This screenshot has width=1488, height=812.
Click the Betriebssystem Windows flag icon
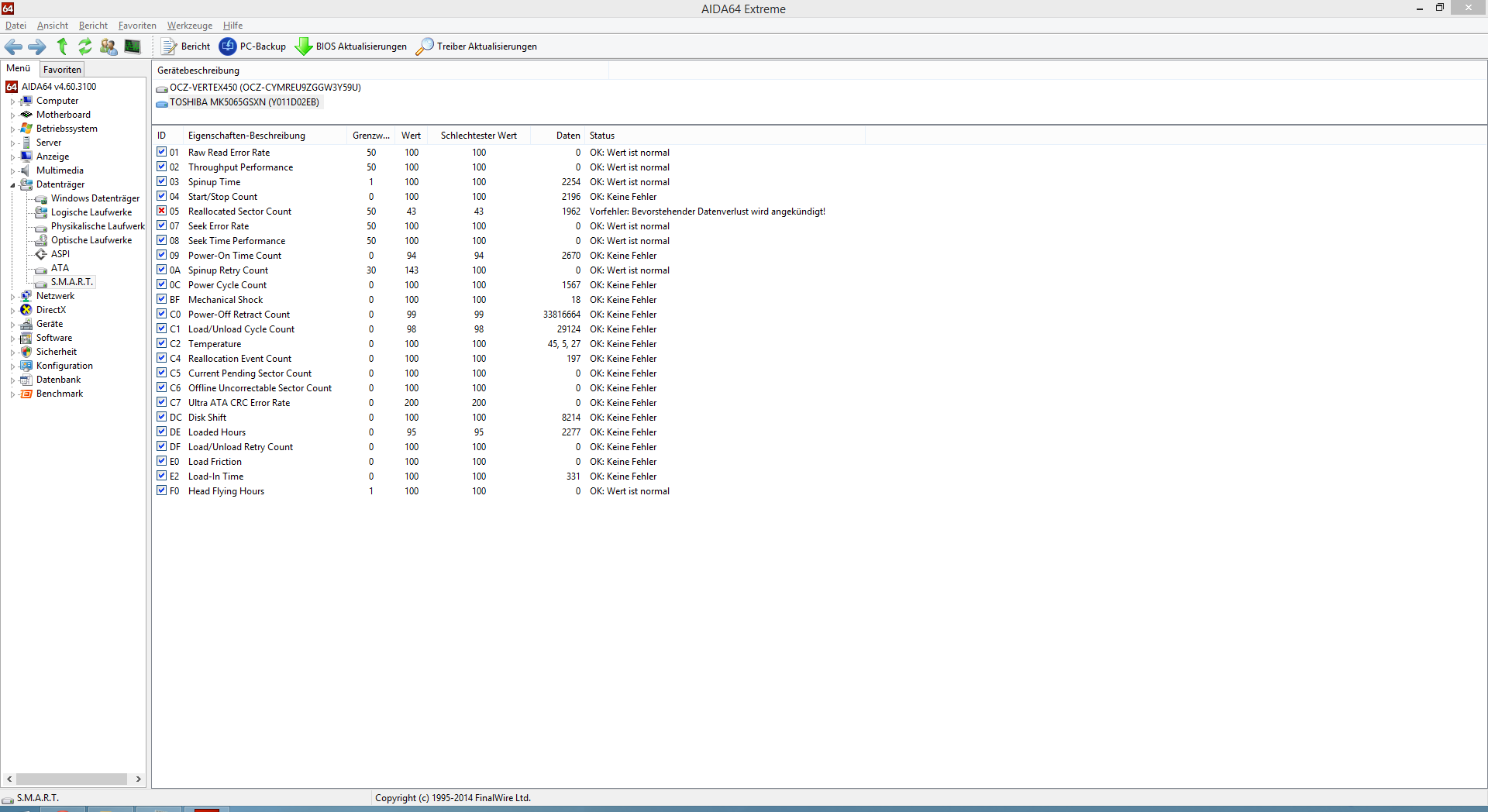click(x=26, y=129)
